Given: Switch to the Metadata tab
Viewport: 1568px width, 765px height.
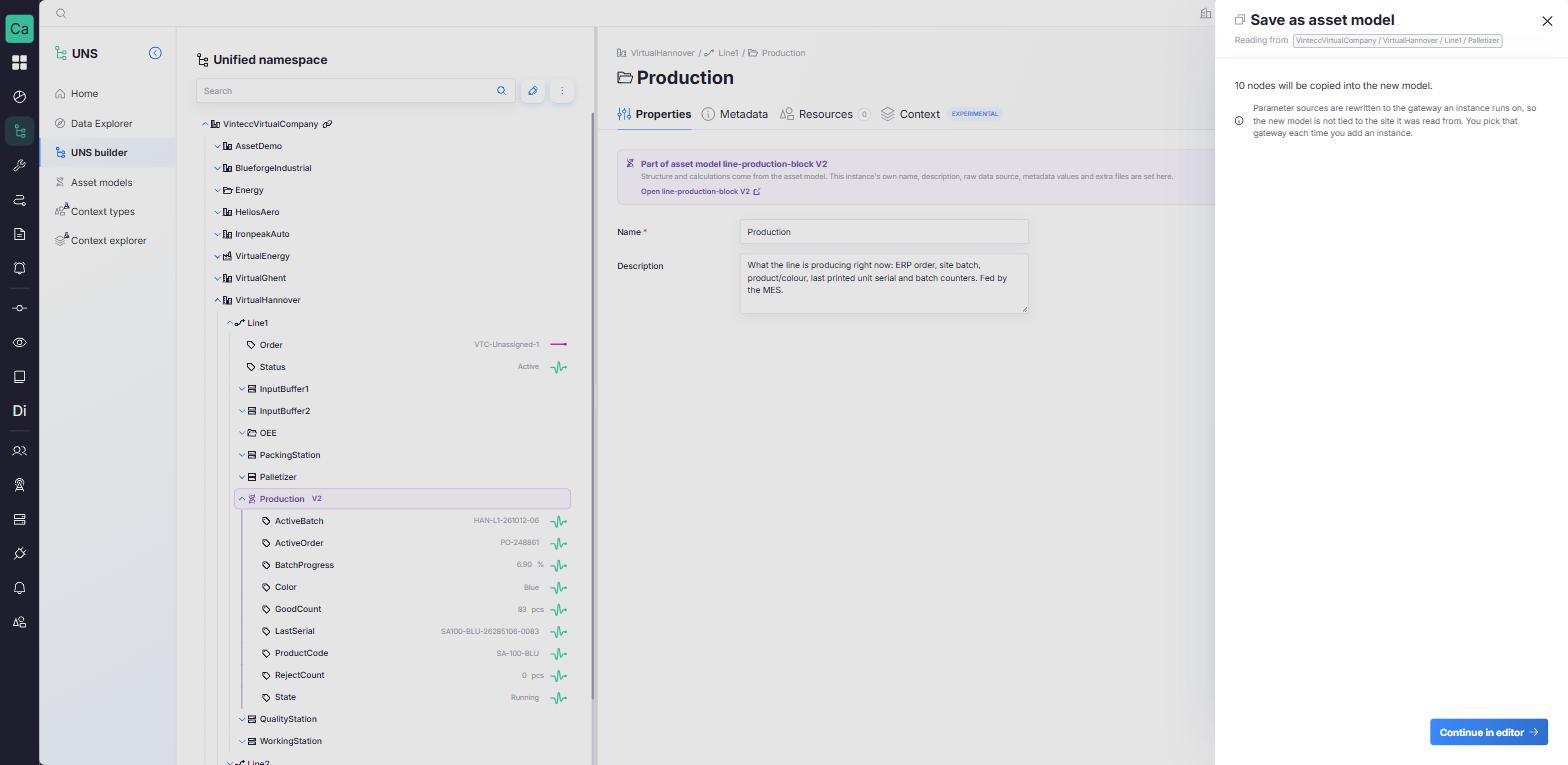Looking at the screenshot, I should click(735, 114).
